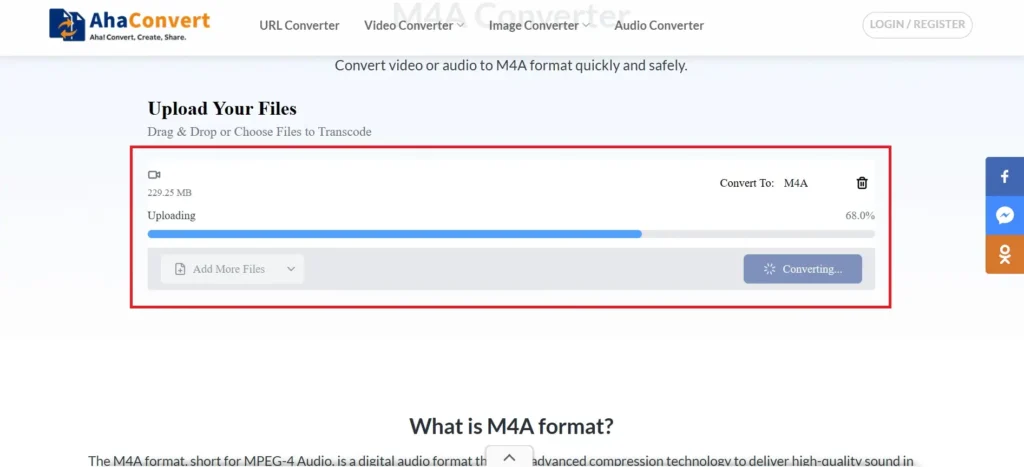This screenshot has width=1024, height=467.
Task: Click the scroll-up chevron at page bottom
Action: tap(509, 457)
